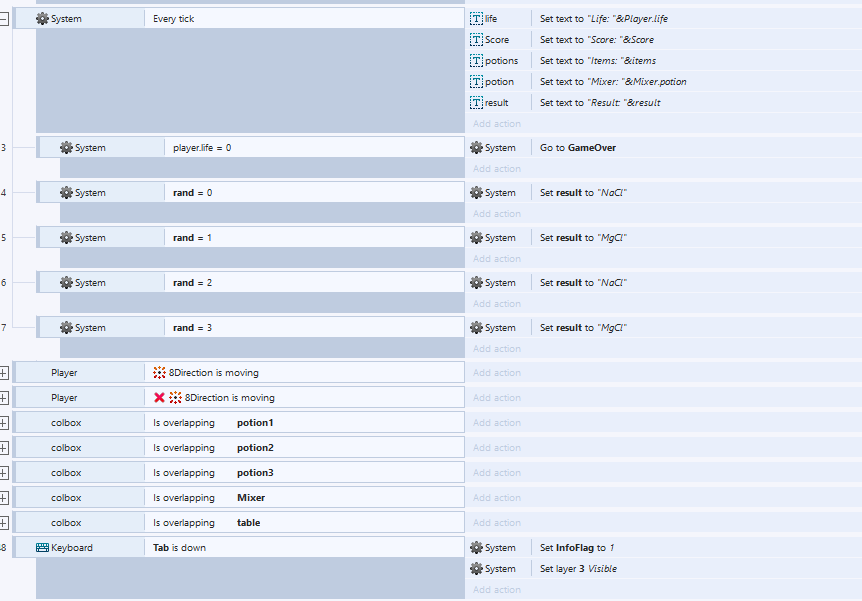Image resolution: width=862 pixels, height=601 pixels.
Task: Select the Set layer 3 Visible action
Action: (578, 569)
